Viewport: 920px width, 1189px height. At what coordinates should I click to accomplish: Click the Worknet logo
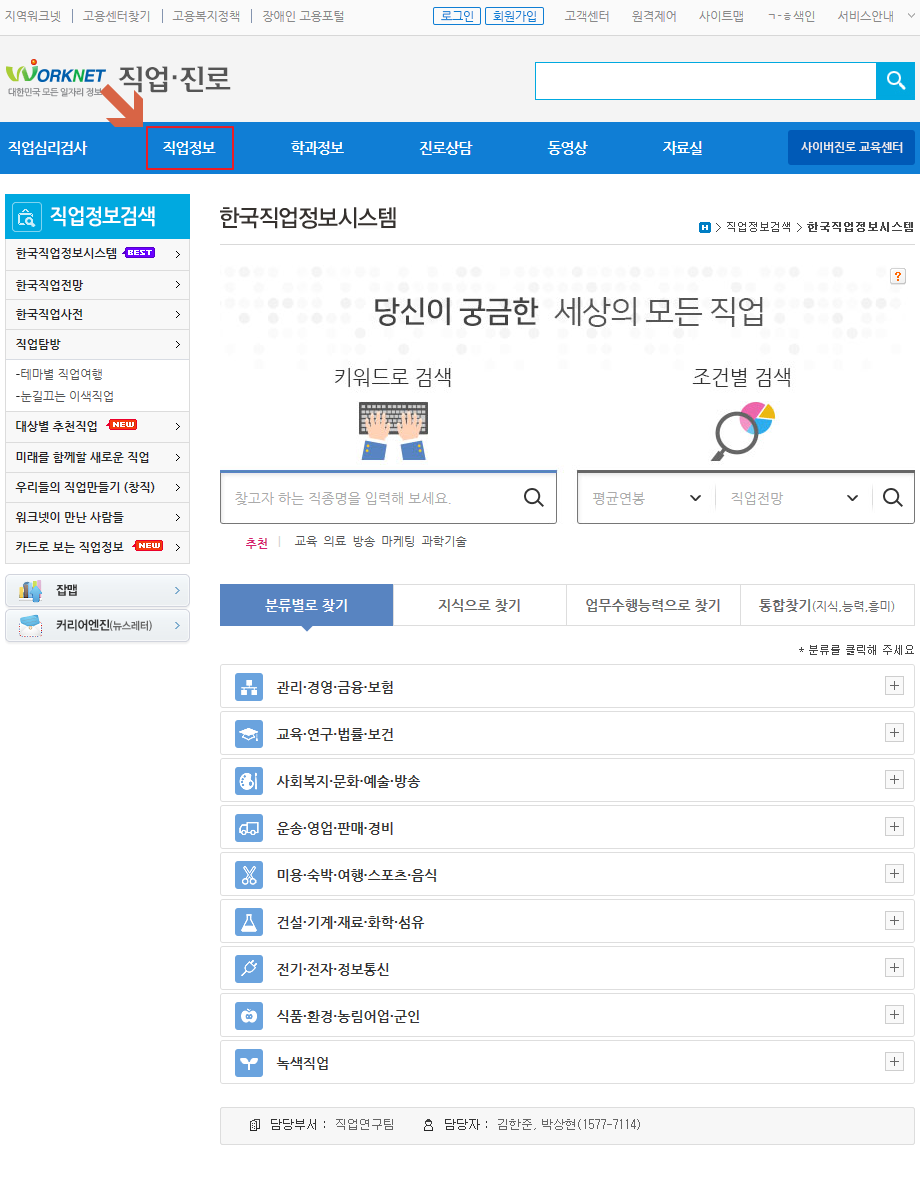pos(56,78)
